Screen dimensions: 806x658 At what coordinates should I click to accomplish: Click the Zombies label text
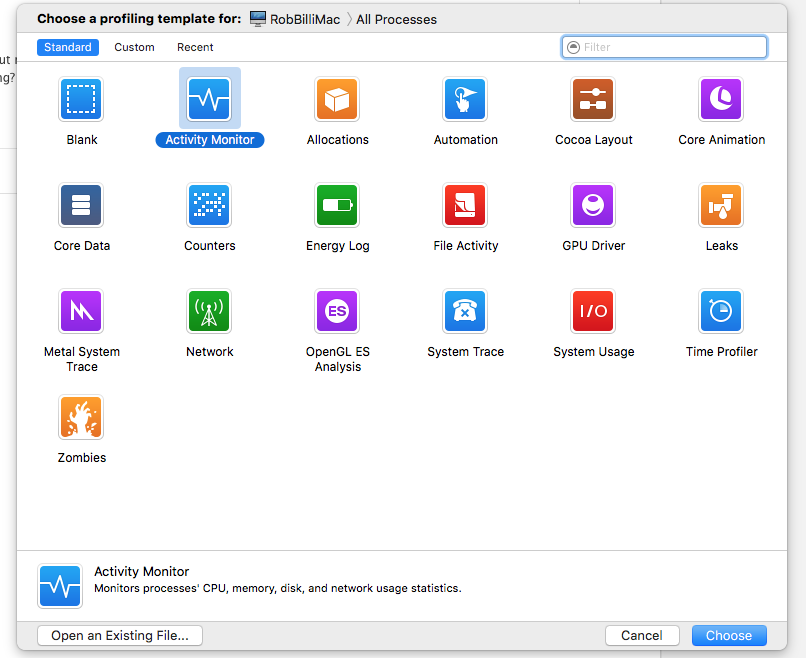(x=82, y=458)
